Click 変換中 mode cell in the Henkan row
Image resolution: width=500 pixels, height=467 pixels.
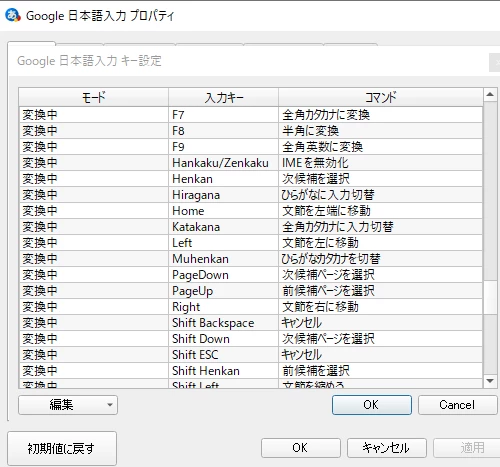pyautogui.click(x=94, y=179)
